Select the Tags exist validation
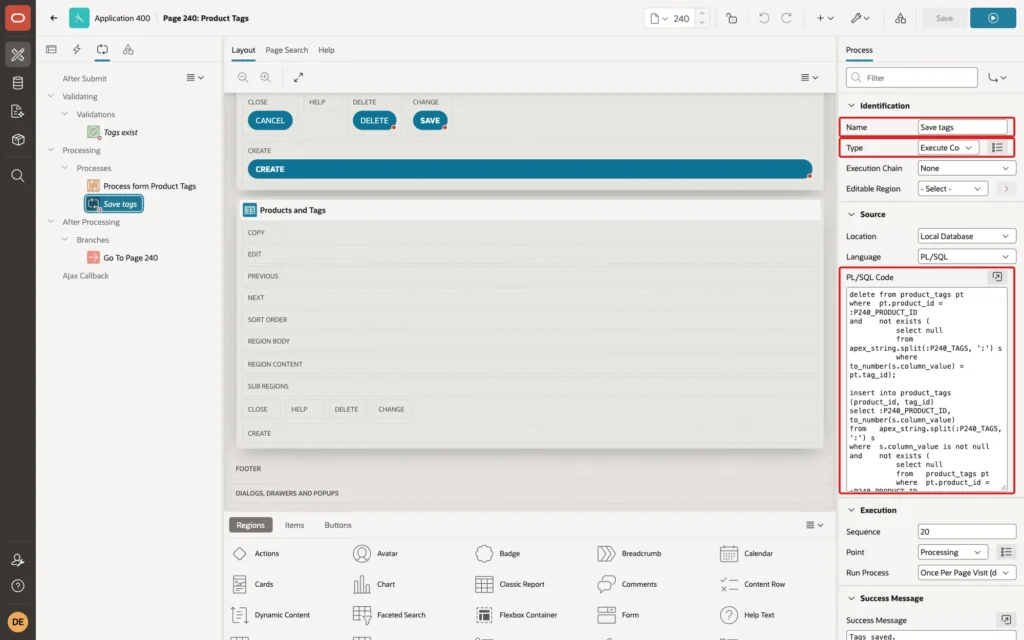The width and height of the screenshot is (1024, 640). pos(120,132)
